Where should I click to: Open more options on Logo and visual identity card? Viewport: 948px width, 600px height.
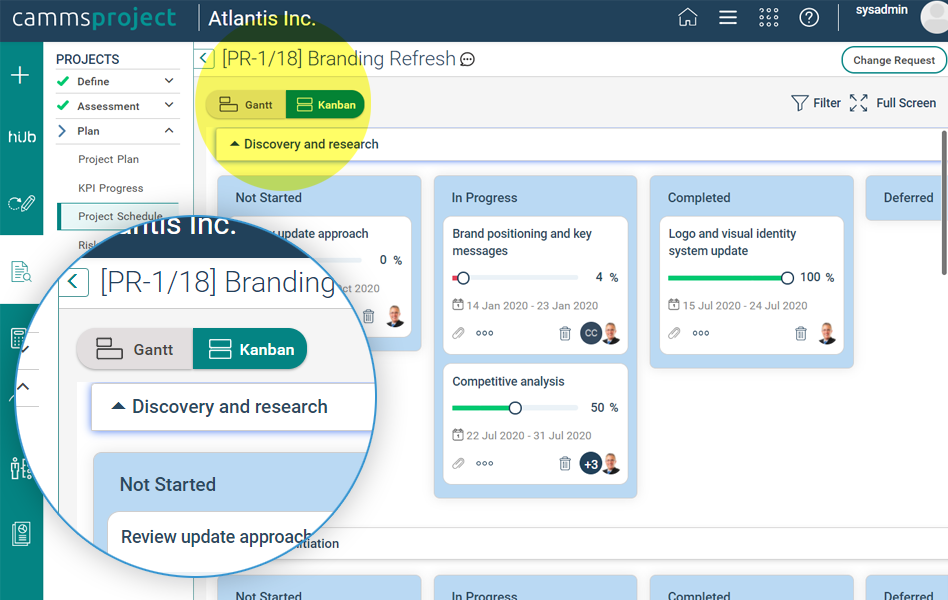click(701, 333)
